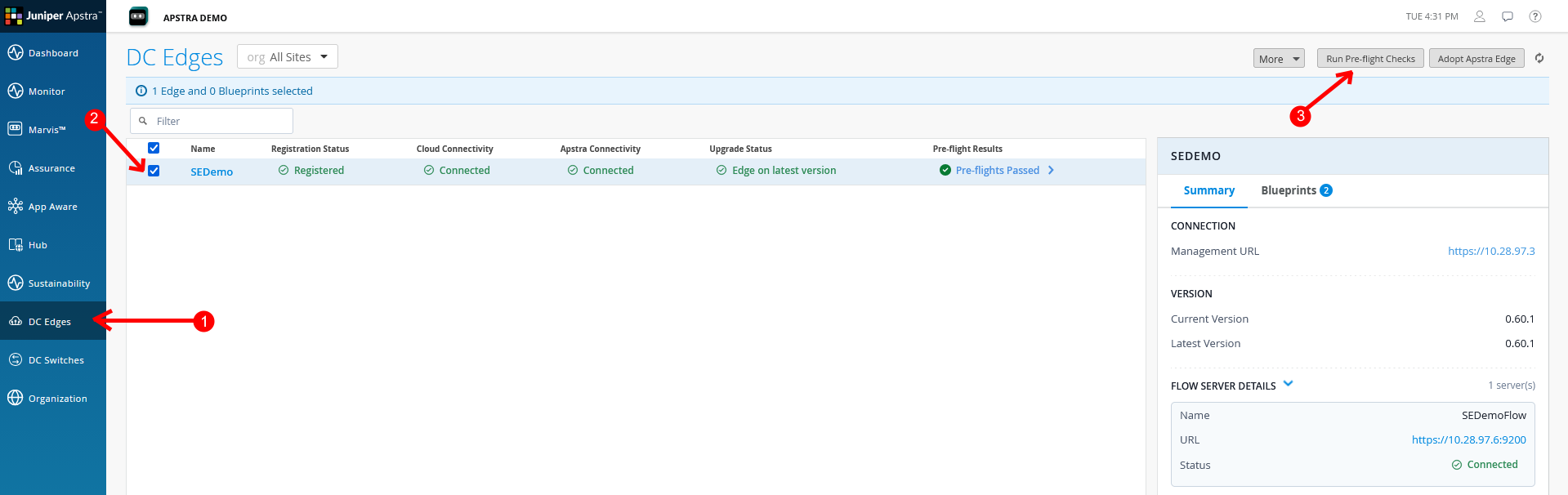Image resolution: width=1568 pixels, height=495 pixels.
Task: Click the Blueprints count badge
Action: 1326,190
